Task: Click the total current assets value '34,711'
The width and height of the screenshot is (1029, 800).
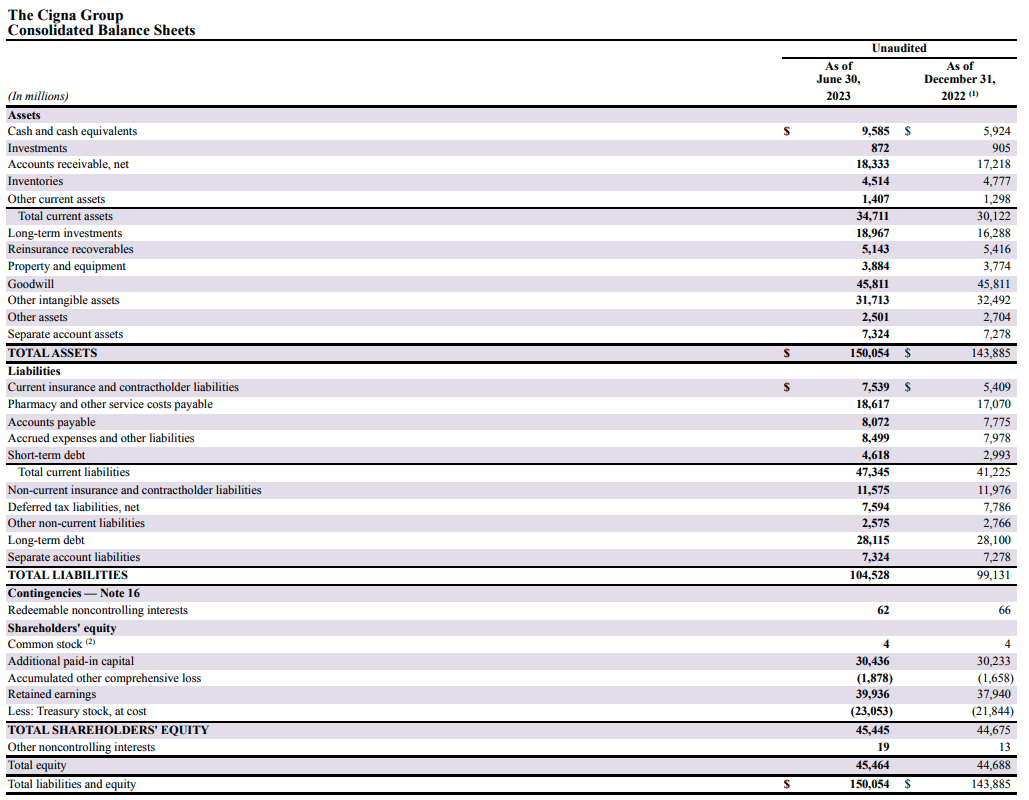Action: [873, 216]
